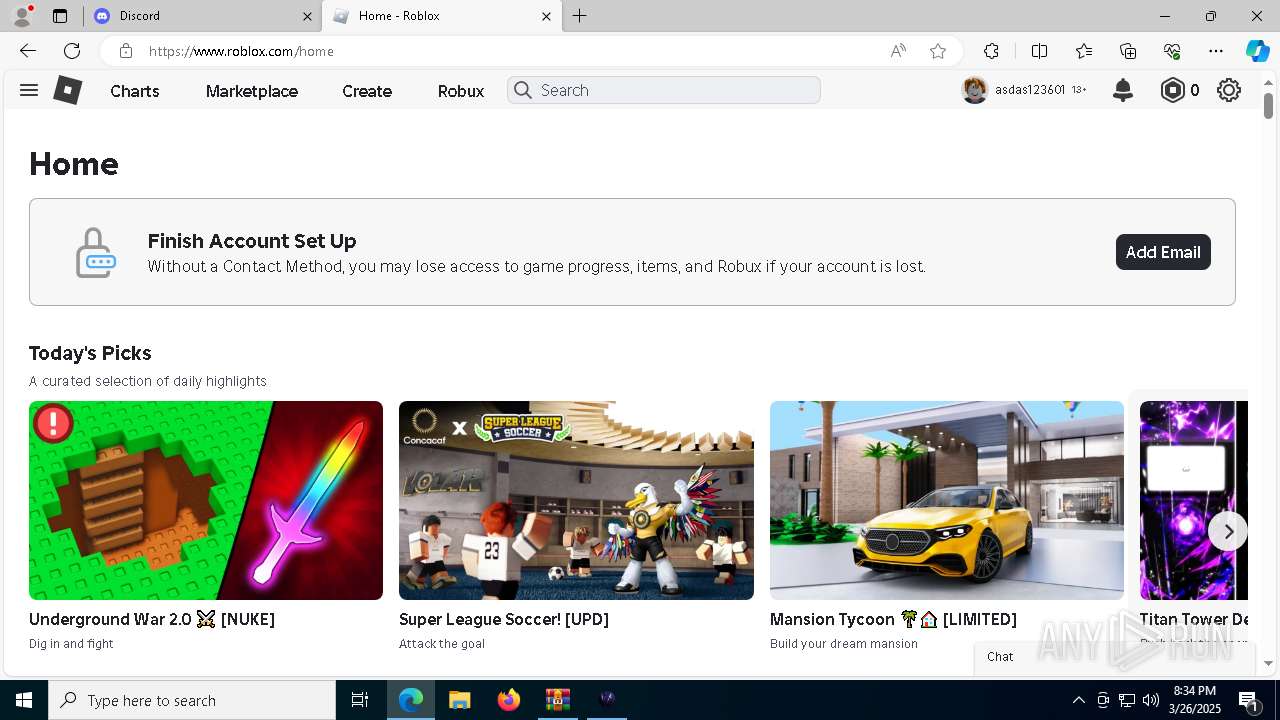Viewport: 1280px width, 720px height.
Task: Click the taskbar search box
Action: click(192, 700)
